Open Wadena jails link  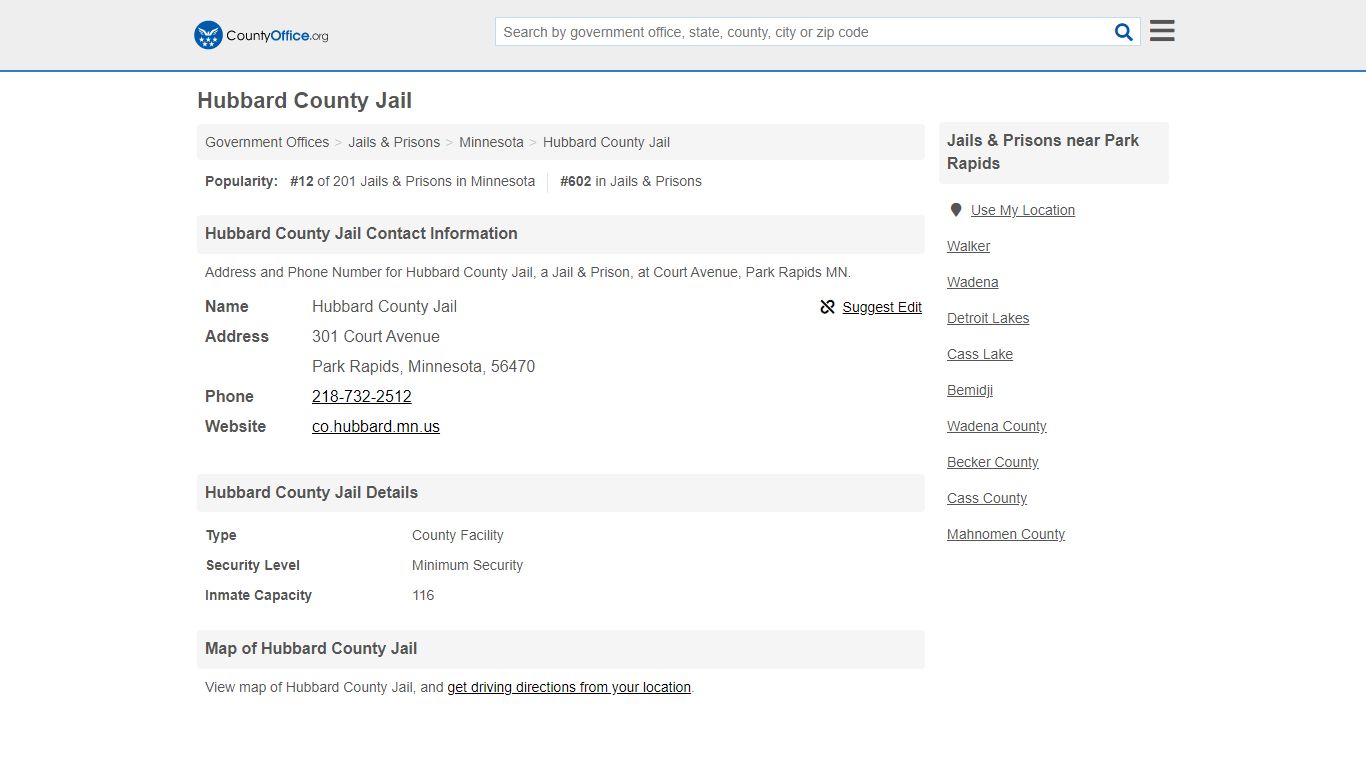[972, 282]
